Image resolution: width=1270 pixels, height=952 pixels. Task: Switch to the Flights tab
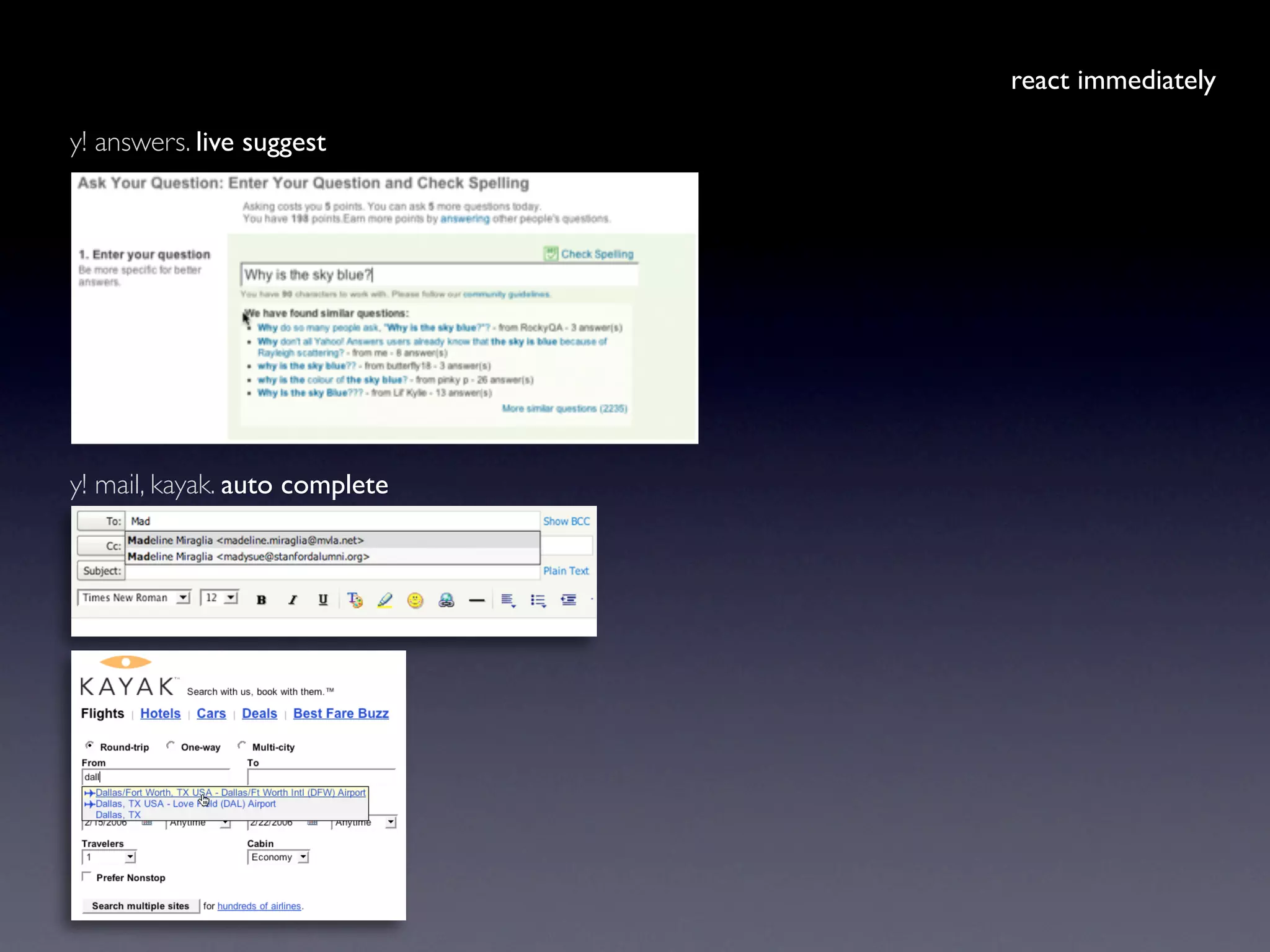tap(102, 713)
